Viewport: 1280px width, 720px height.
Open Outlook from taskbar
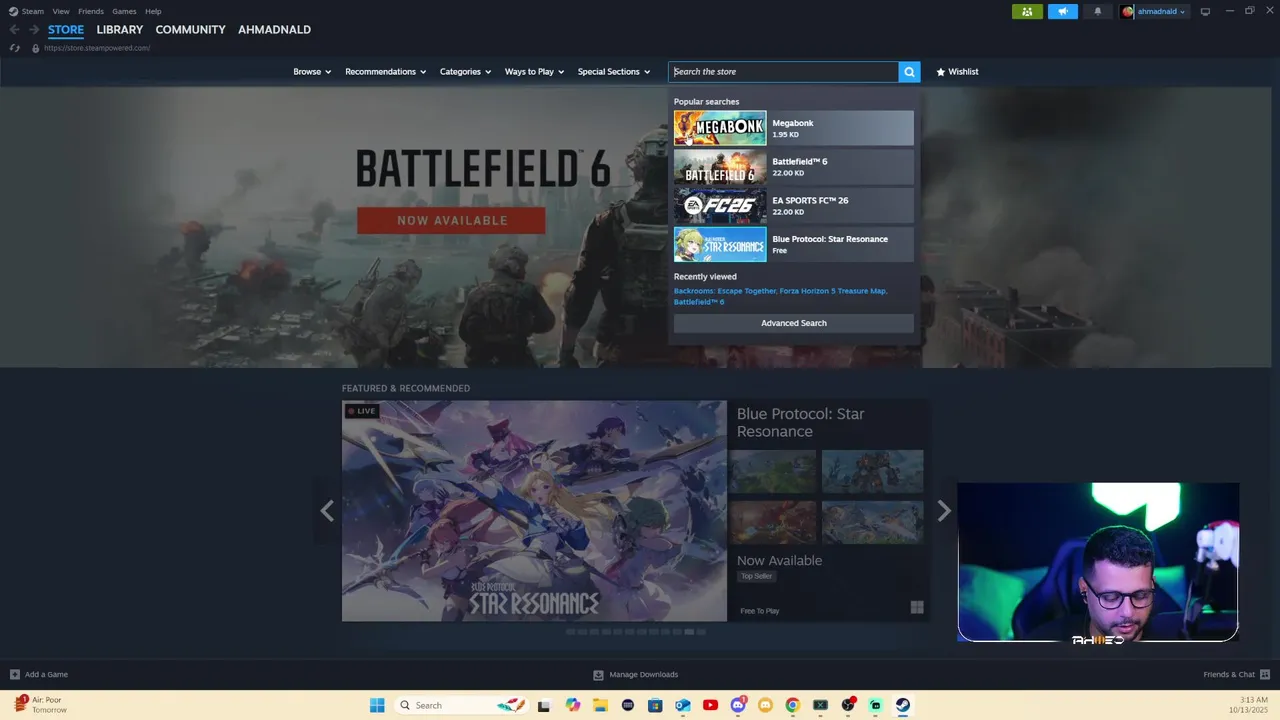point(682,705)
